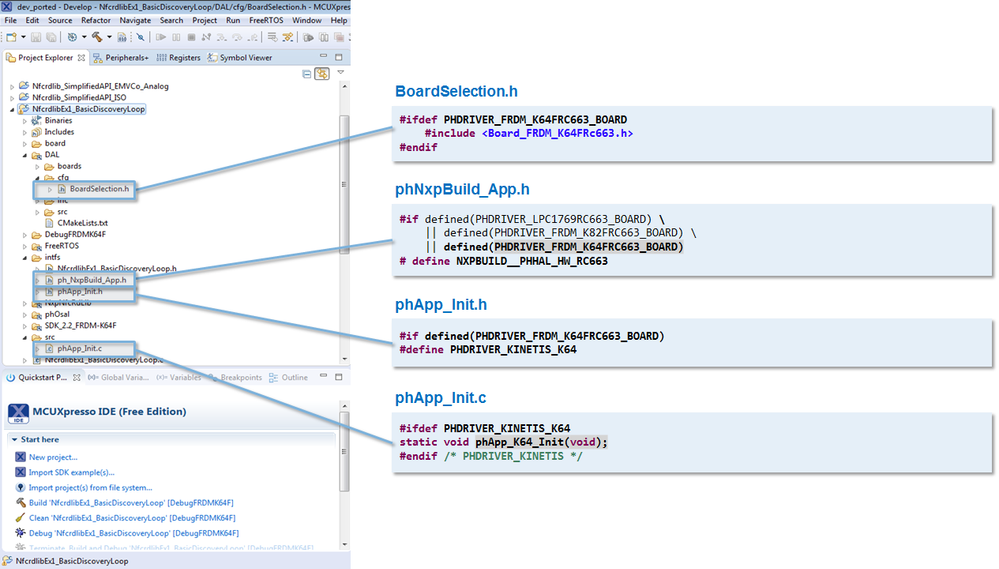
Task: Minimize the Quickstart panel
Action: pyautogui.click(x=323, y=376)
